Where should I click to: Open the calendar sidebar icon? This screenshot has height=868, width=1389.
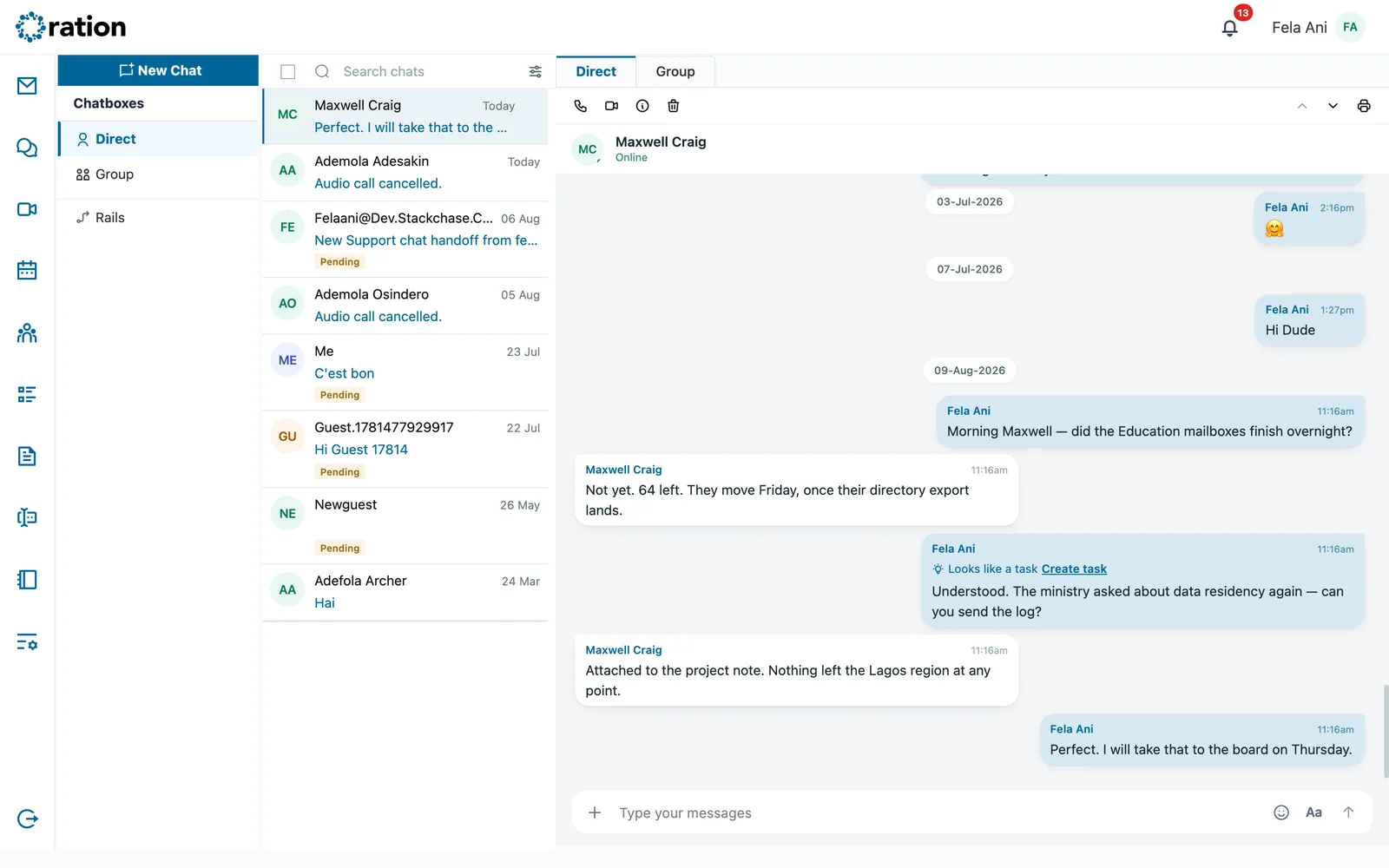point(27,271)
